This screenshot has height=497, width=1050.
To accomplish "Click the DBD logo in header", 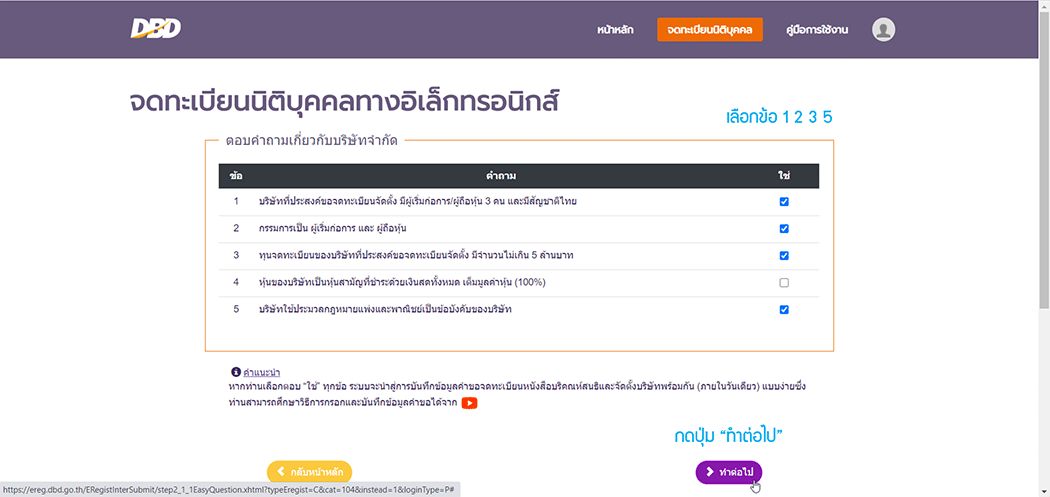I will (155, 29).
